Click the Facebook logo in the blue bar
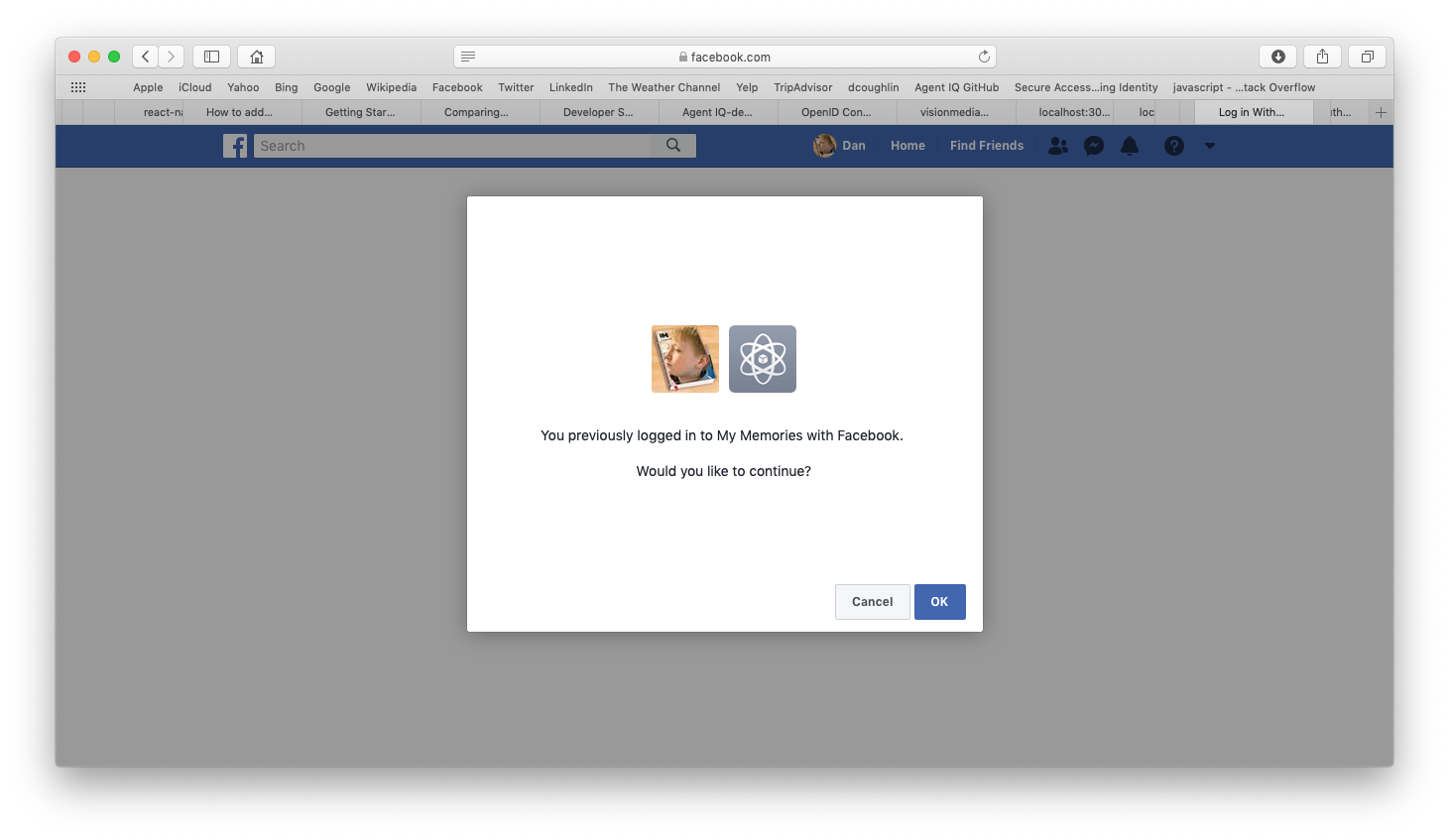The width and height of the screenshot is (1449, 840). coord(235,146)
